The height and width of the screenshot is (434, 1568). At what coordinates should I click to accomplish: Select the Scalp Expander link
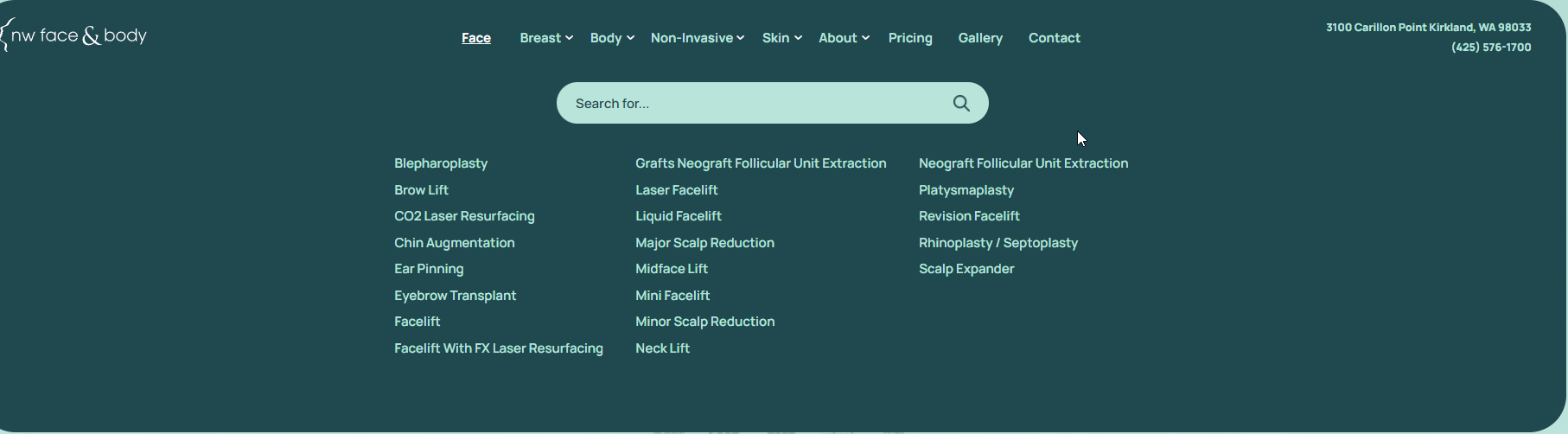pos(966,269)
